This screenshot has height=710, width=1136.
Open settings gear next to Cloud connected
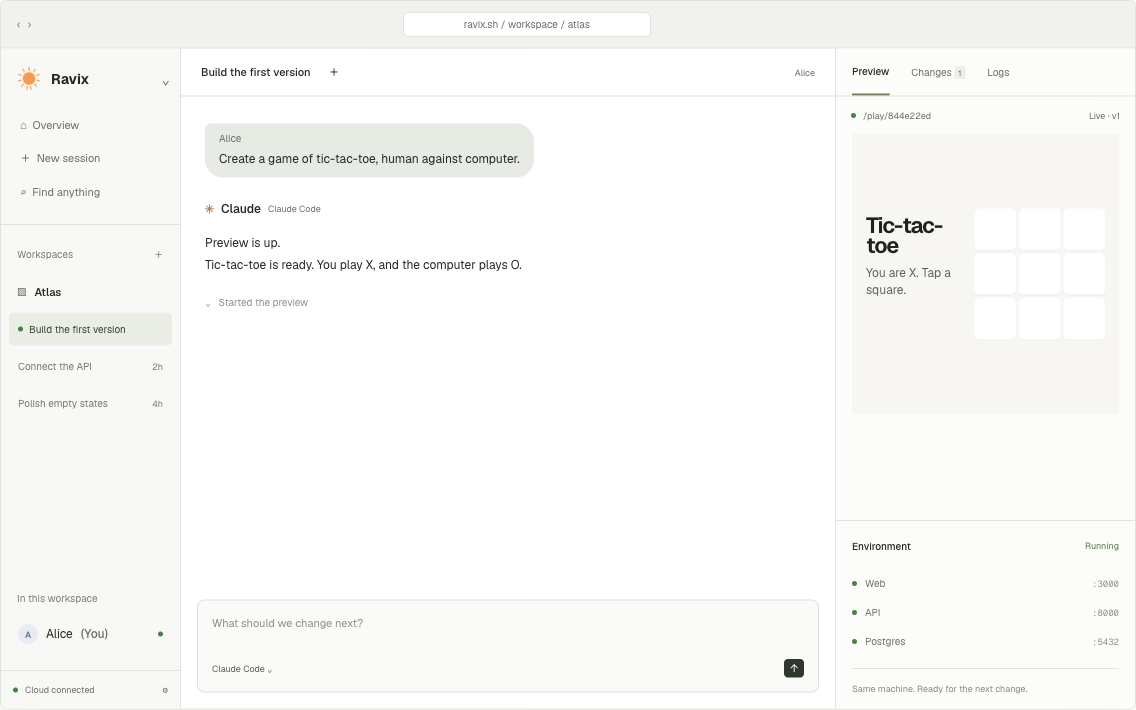click(165, 690)
